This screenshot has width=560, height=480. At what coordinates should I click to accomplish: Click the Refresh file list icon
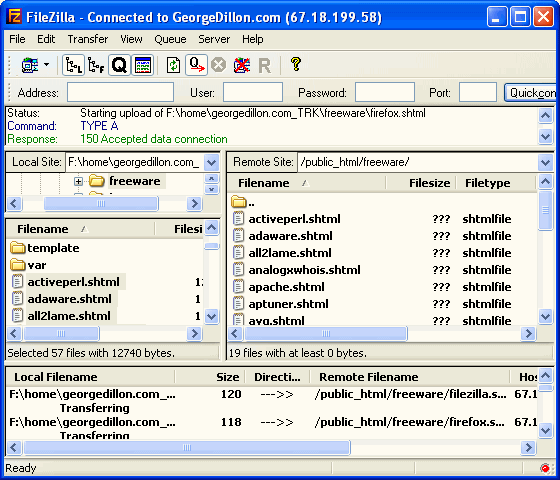174,65
